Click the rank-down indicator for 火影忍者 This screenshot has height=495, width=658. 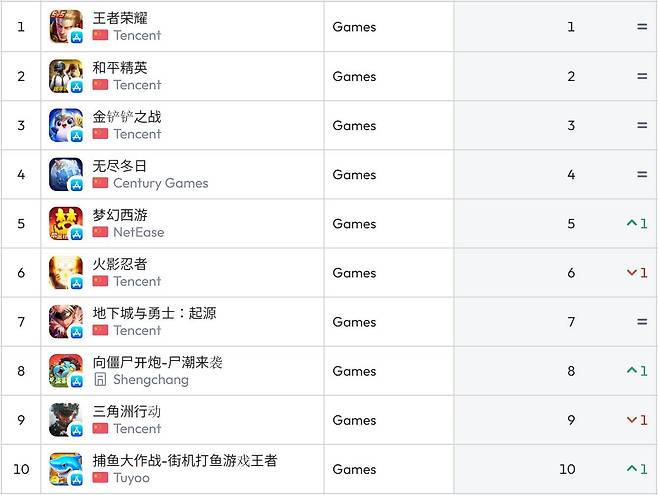pos(637,272)
